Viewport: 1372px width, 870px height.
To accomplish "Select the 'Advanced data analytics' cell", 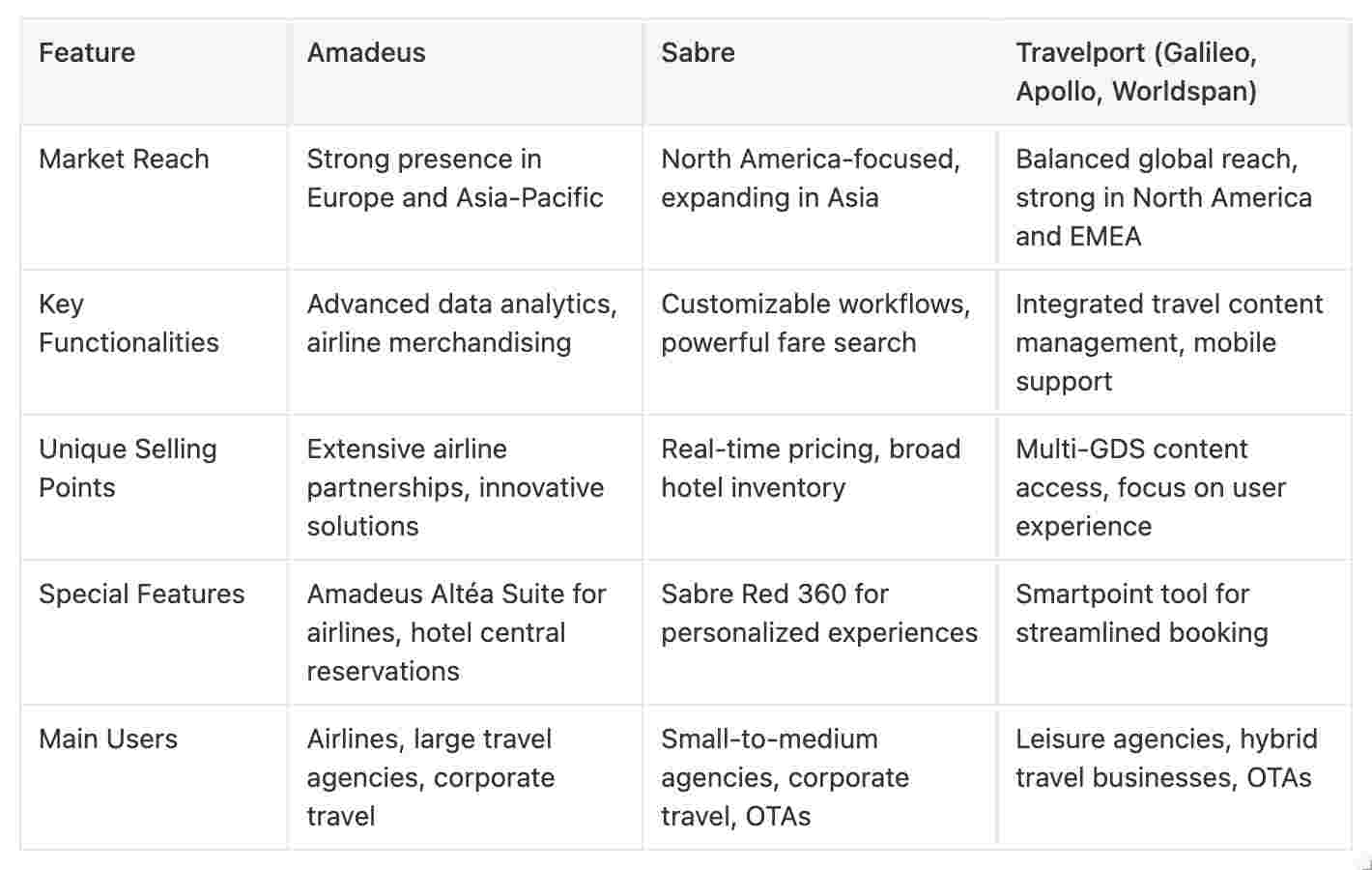I will point(462,323).
